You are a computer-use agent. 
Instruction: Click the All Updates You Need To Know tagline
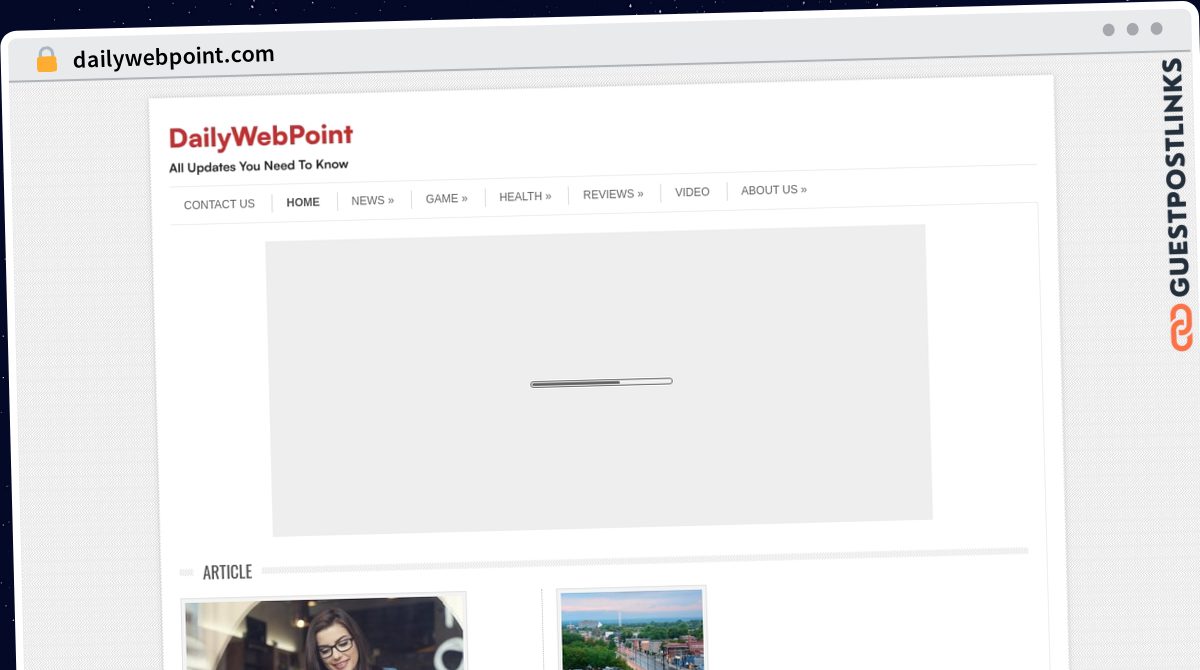258,166
